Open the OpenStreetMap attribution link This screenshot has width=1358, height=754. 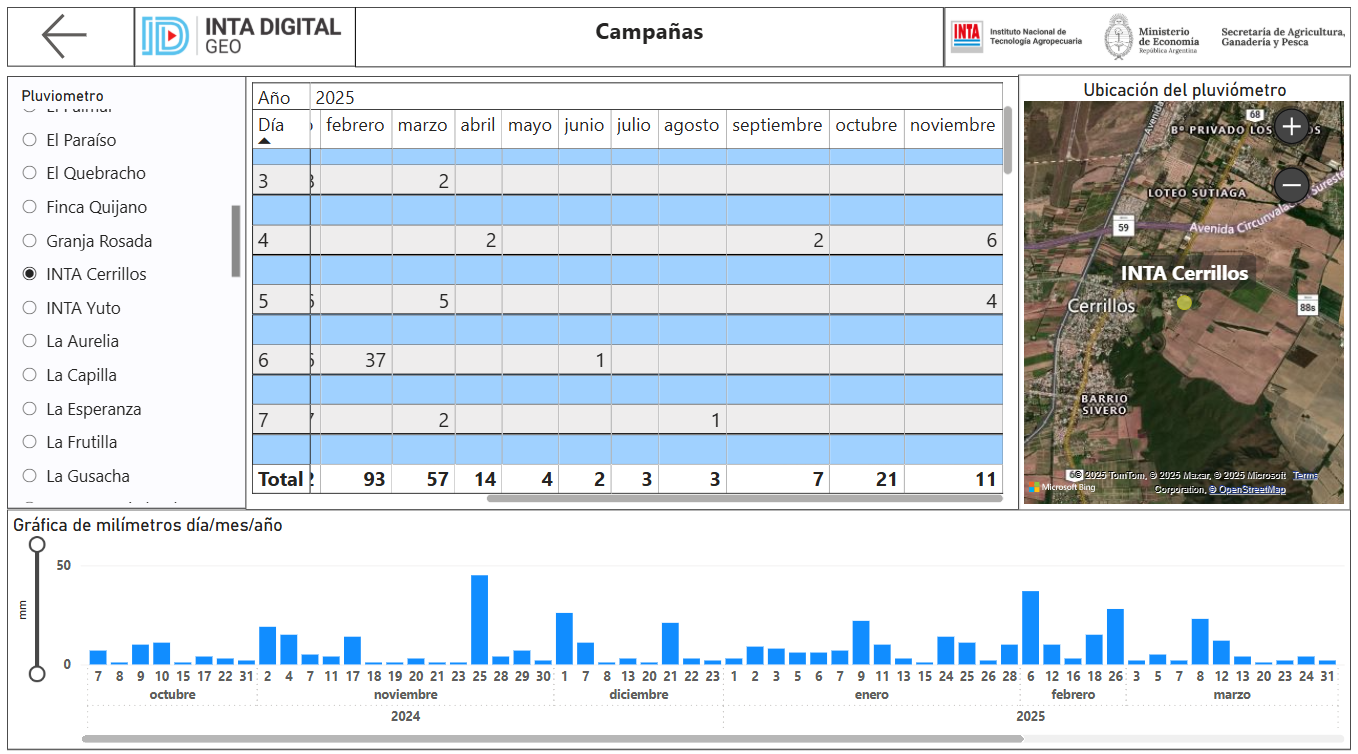(x=1249, y=490)
